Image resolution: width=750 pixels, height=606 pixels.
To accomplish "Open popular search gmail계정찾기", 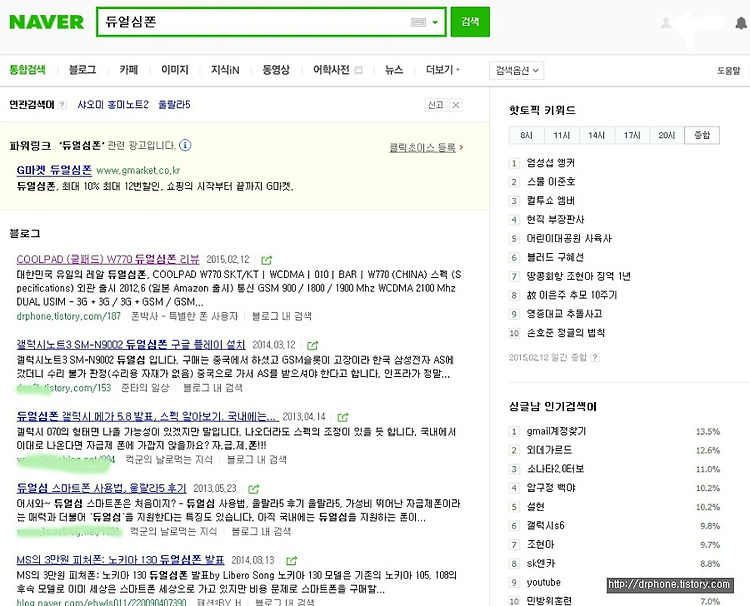I will 556,431.
